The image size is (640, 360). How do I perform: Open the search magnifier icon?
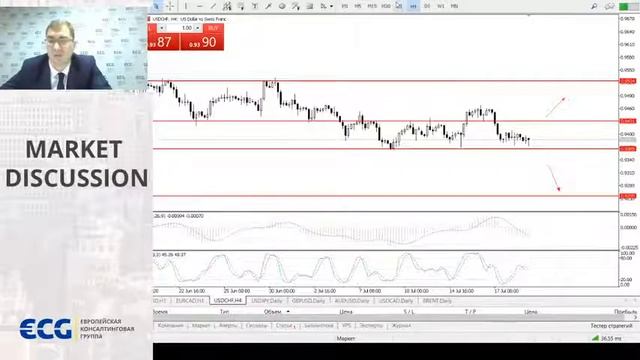click(x=594, y=6)
